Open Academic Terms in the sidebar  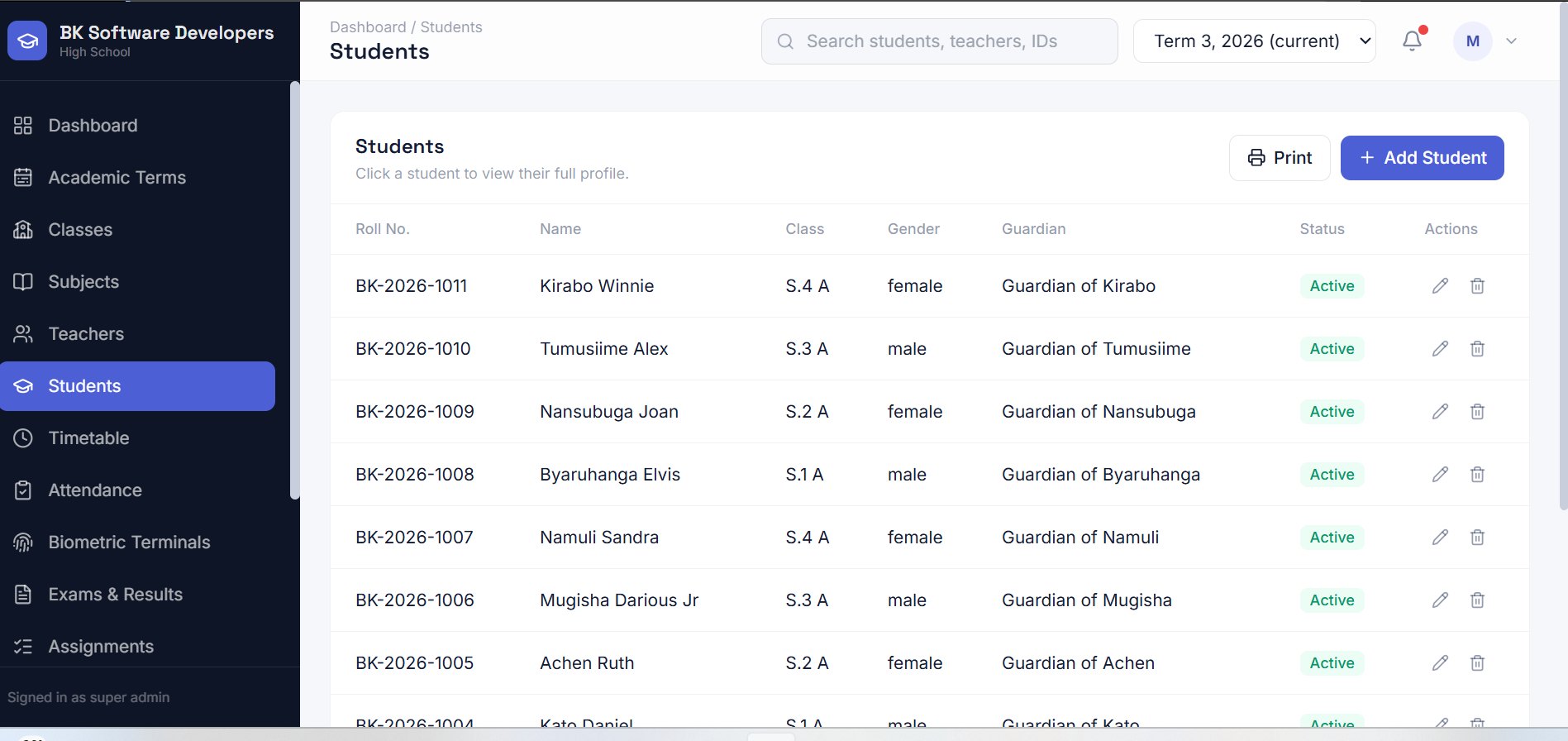click(x=137, y=178)
